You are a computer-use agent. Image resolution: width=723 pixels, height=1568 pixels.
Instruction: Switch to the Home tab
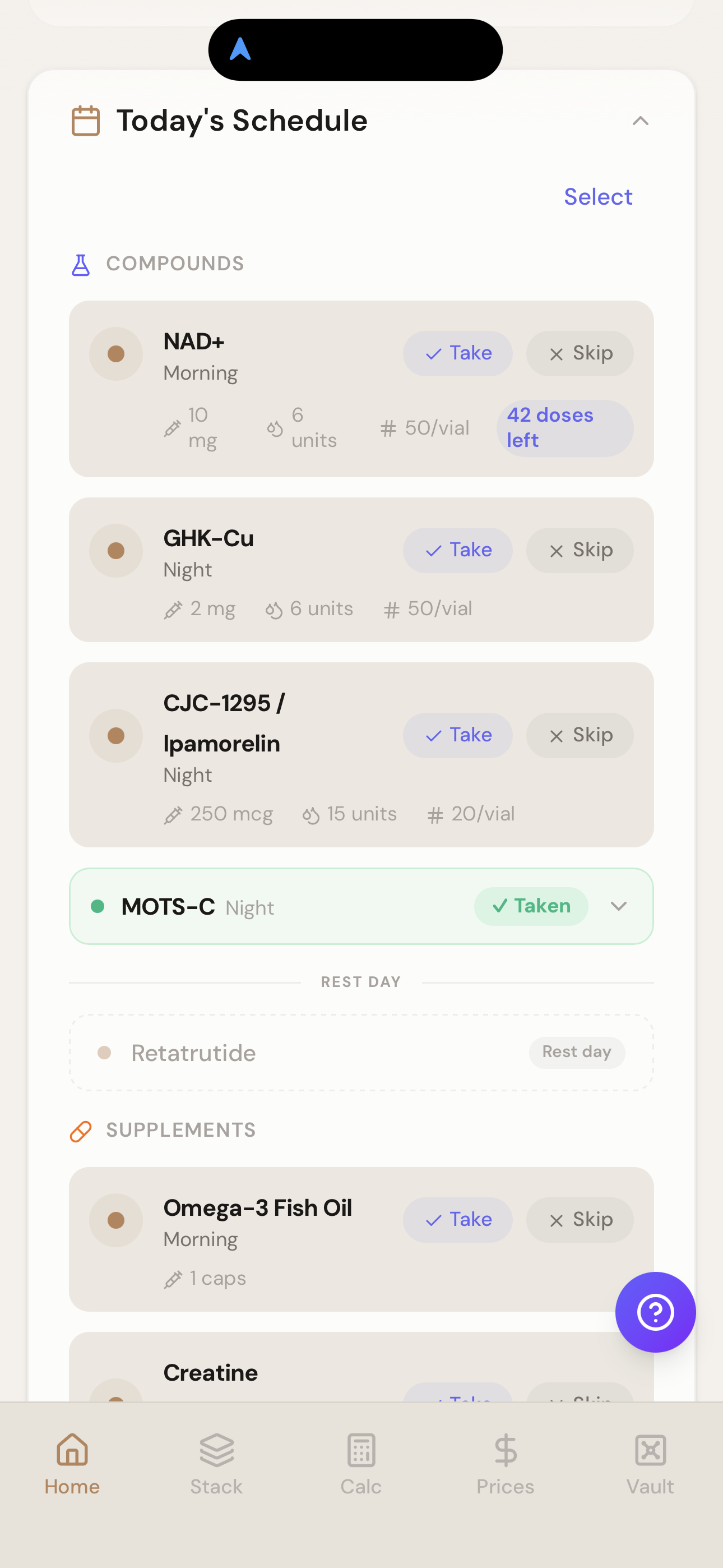72,1462
